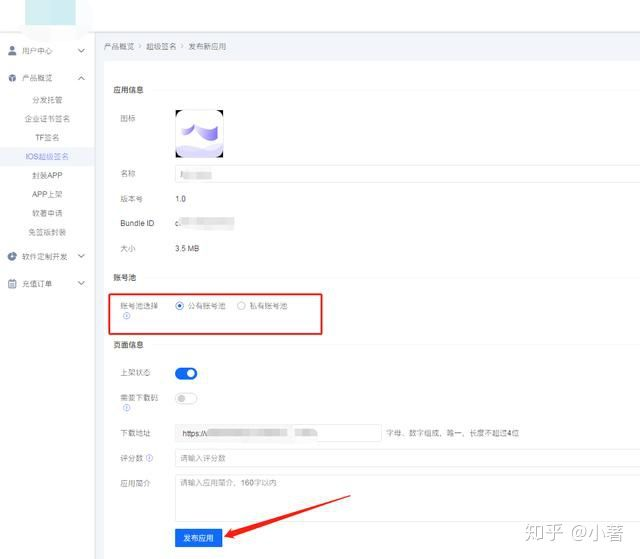Screen dimensions: 640x559
Task: Expand the 软件定制开发 chevron
Action: click(x=81, y=256)
